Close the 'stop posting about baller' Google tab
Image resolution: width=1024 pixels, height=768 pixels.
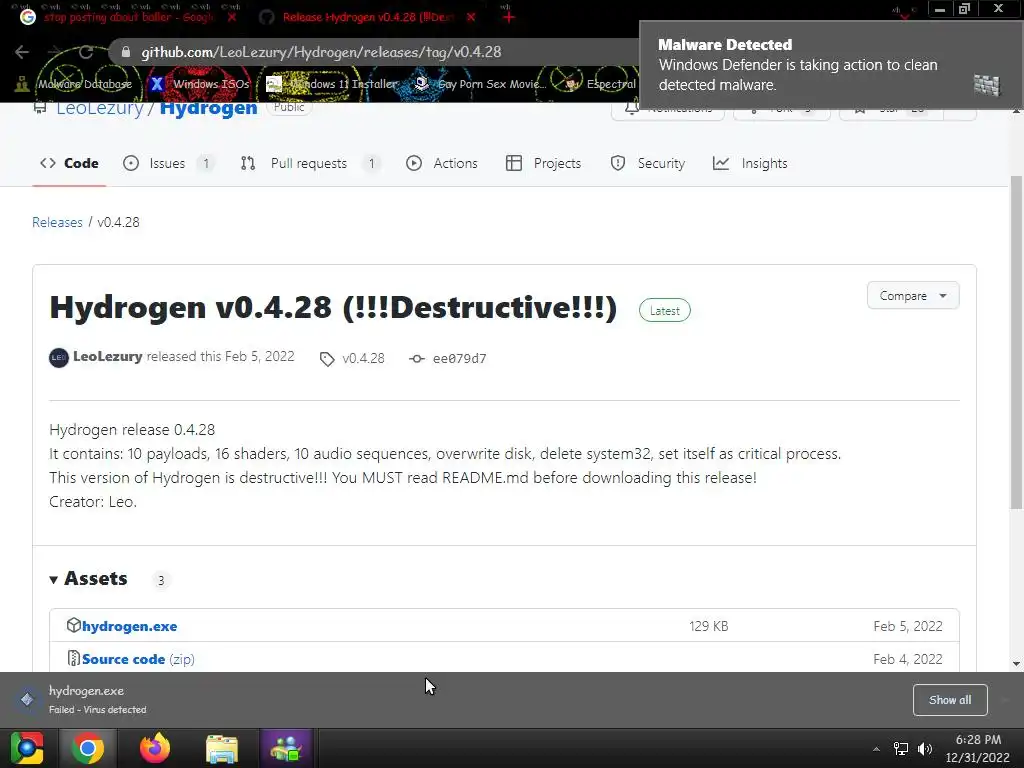click(232, 18)
